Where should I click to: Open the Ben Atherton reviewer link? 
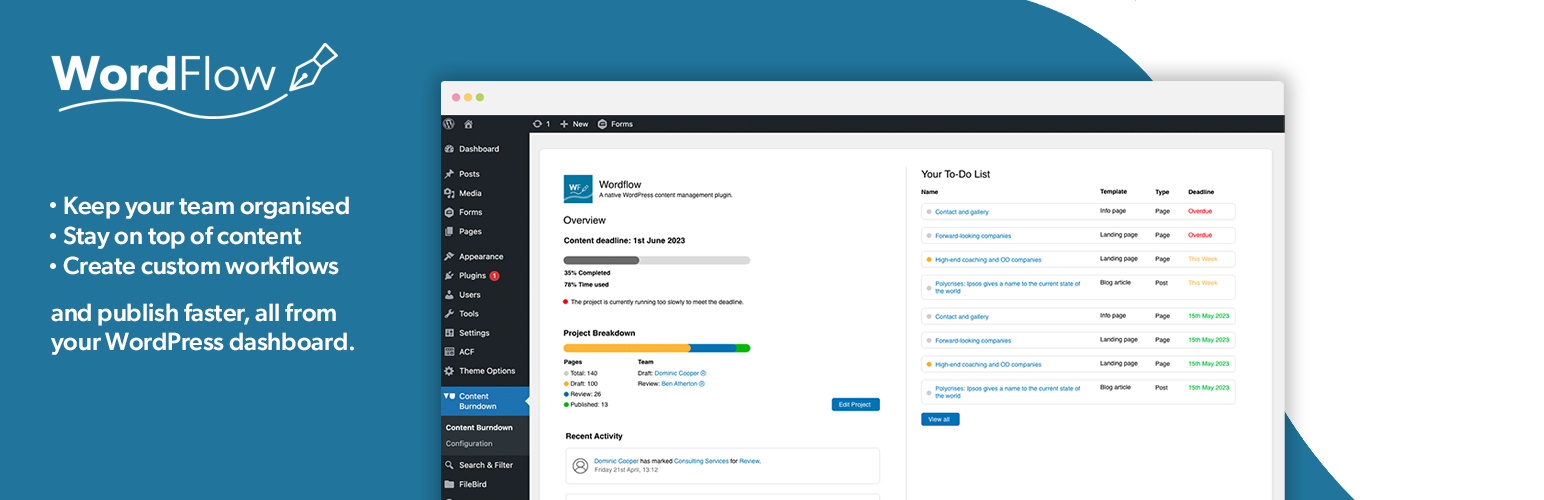[x=679, y=383]
